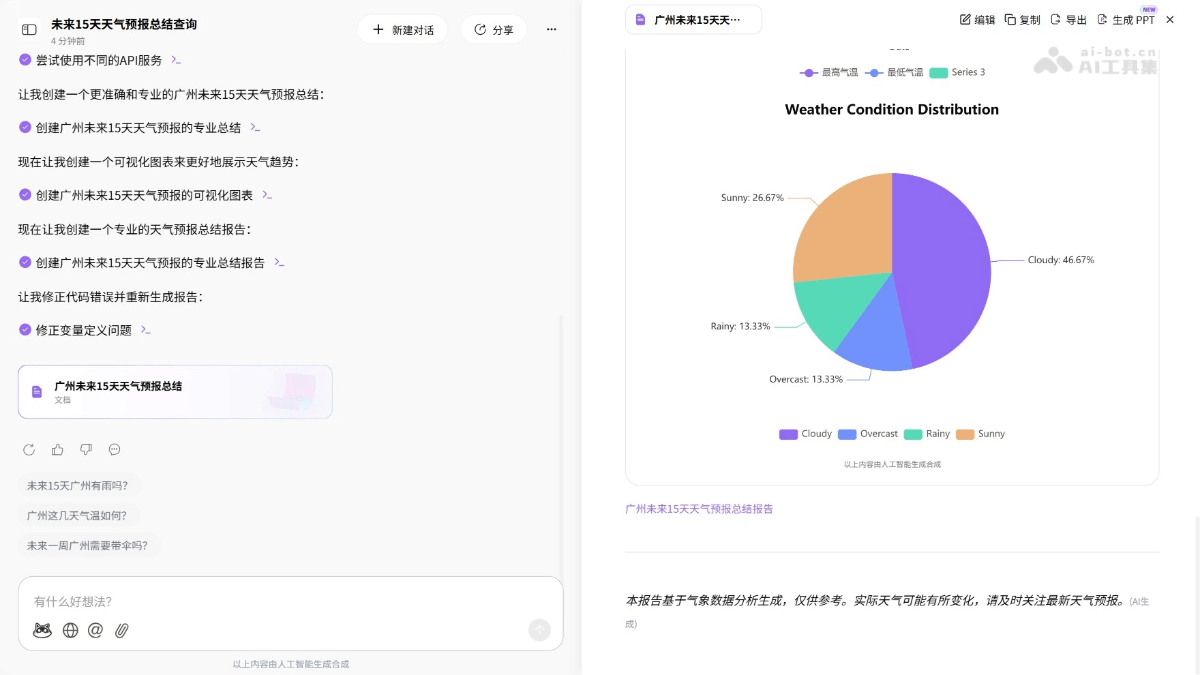
Task: Click the mascot model selector icon
Action: pyautogui.click(x=42, y=630)
